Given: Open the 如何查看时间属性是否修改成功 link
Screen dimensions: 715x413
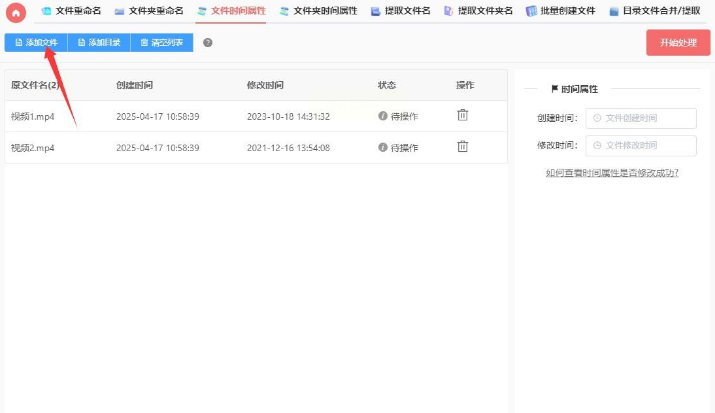Looking at the screenshot, I should coord(612,173).
